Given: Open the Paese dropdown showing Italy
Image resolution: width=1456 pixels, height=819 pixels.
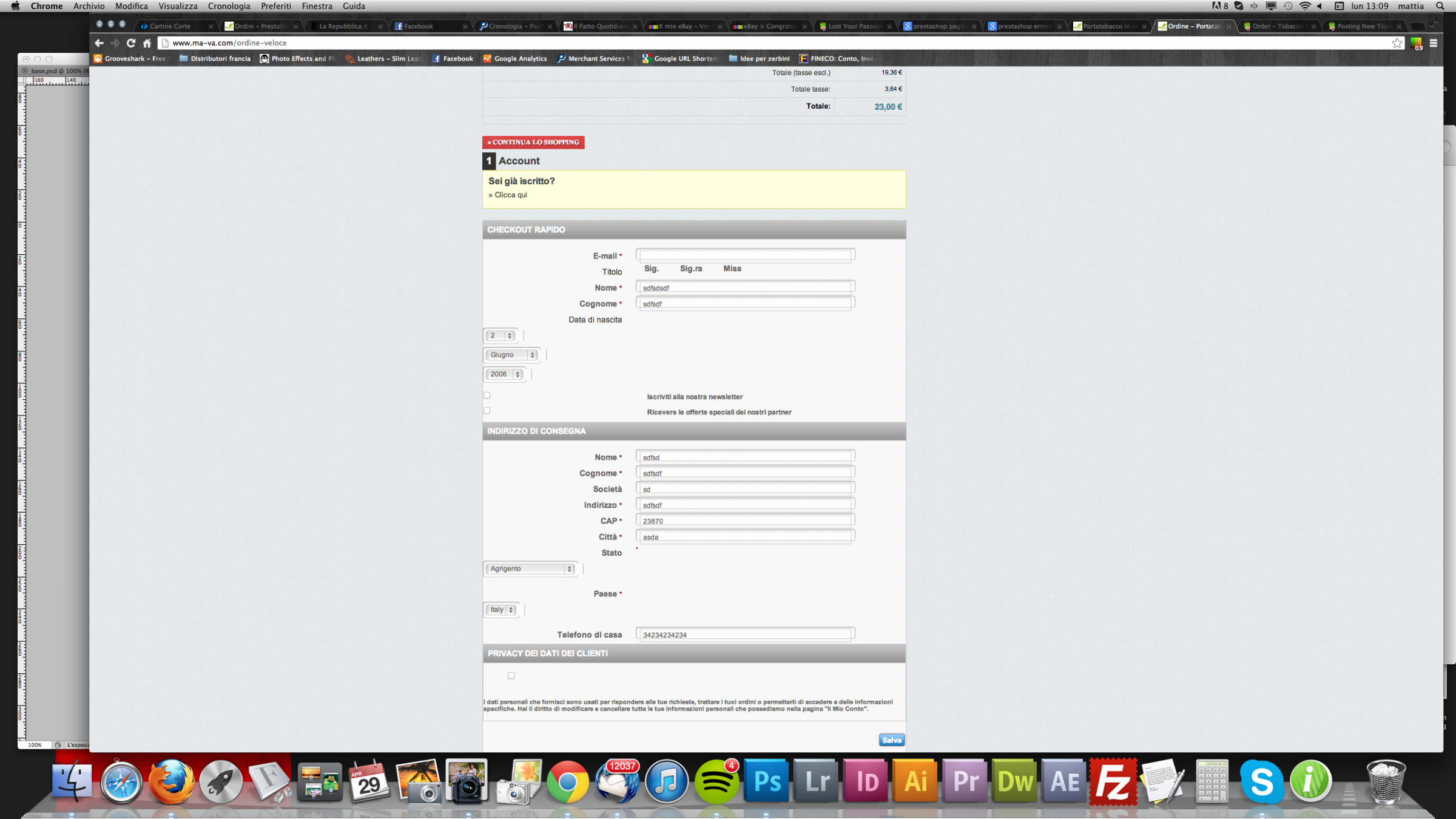Looking at the screenshot, I should [x=502, y=610].
